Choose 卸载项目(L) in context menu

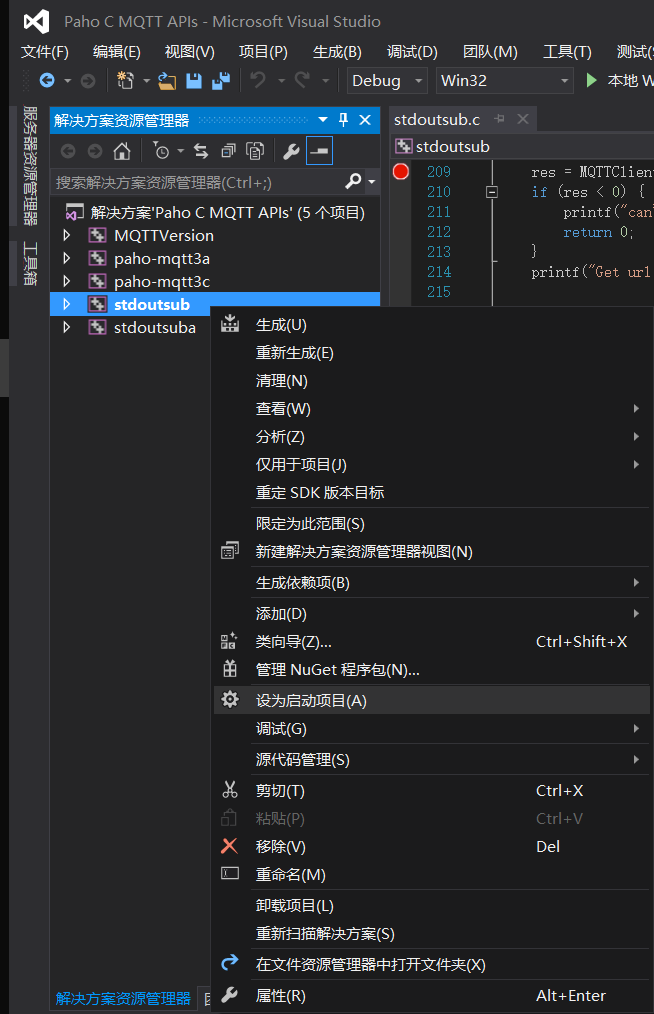(431, 905)
